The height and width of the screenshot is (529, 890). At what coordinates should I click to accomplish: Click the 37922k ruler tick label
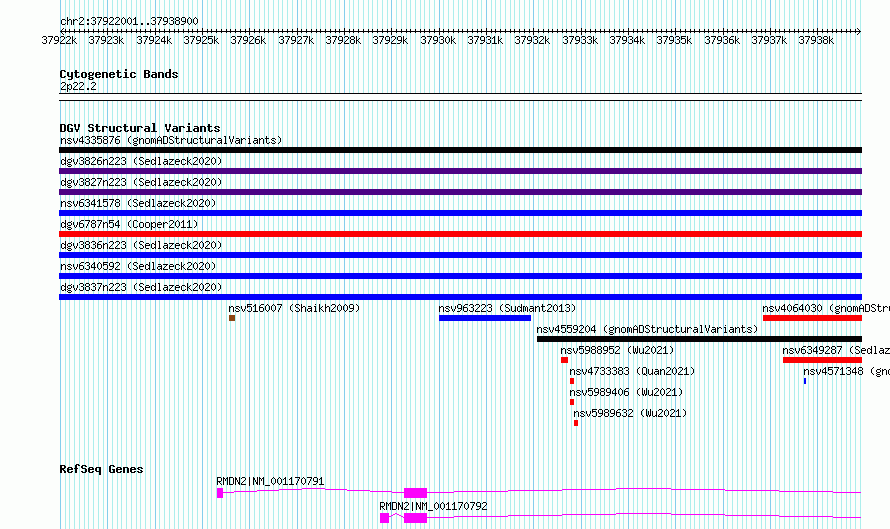pyautogui.click(x=59, y=40)
